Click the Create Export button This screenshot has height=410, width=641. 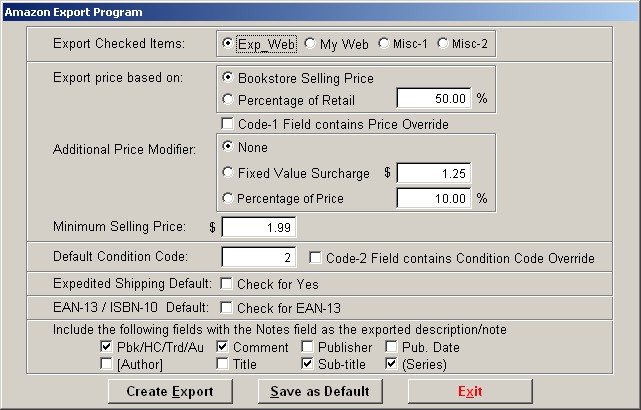point(170,391)
